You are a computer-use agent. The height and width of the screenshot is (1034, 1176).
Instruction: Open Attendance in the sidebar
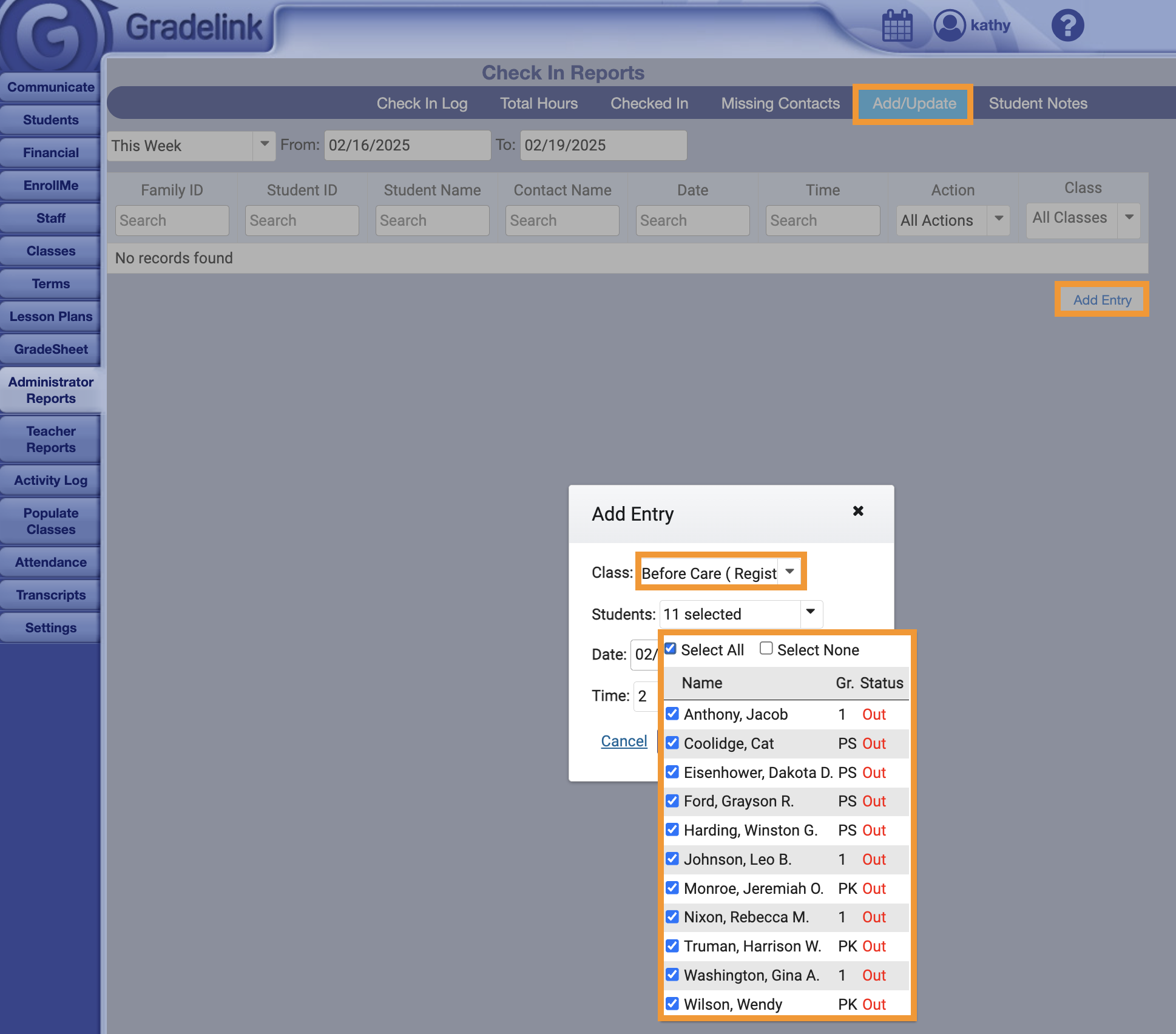coord(51,562)
